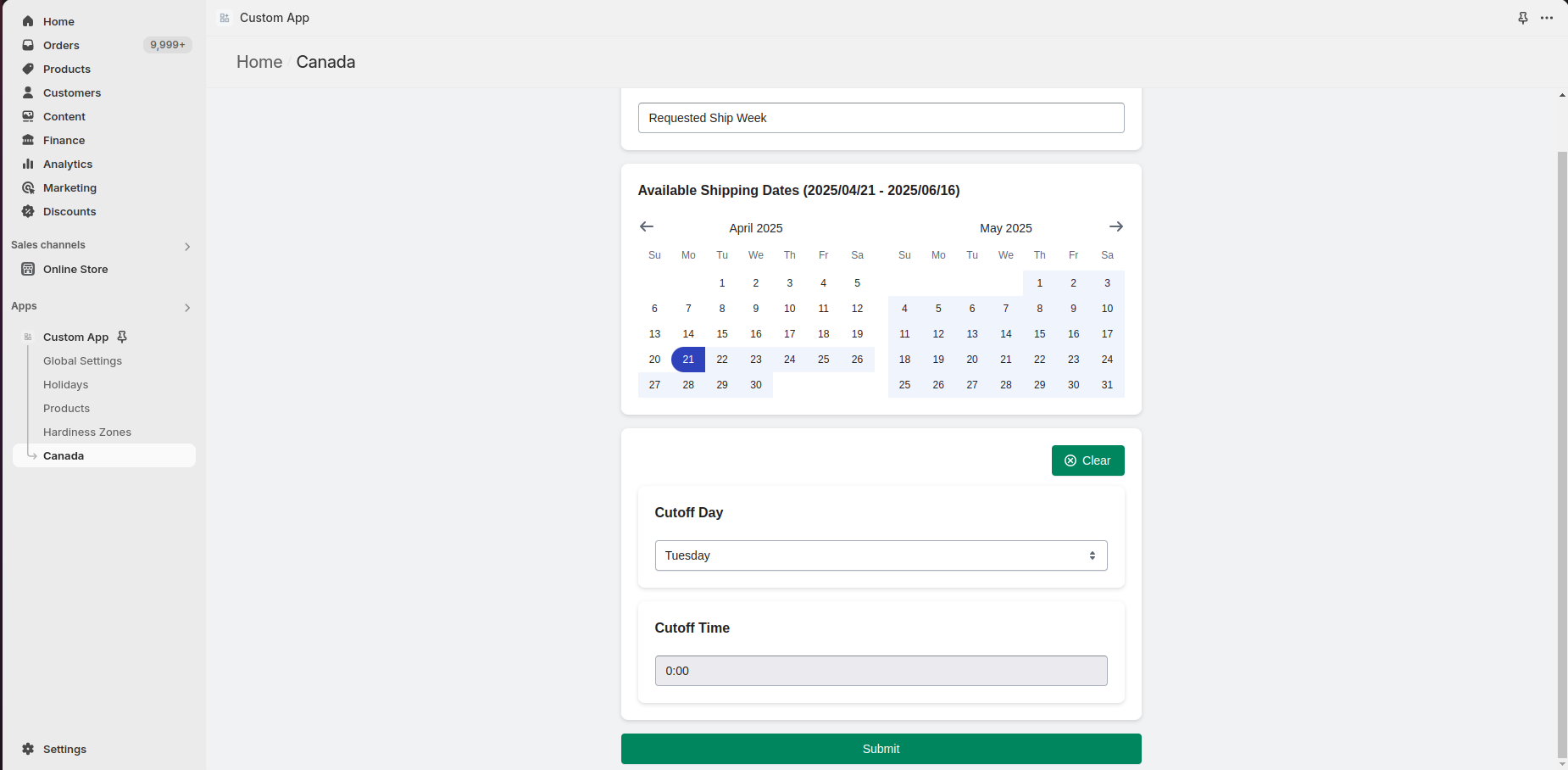The height and width of the screenshot is (770, 1568).
Task: Click the Clear button
Action: click(1087, 460)
